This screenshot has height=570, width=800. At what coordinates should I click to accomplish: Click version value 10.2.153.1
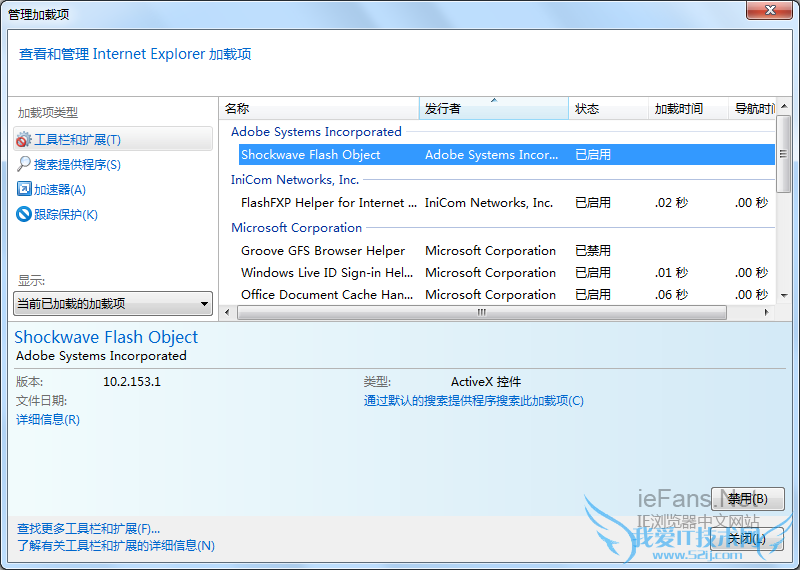click(x=132, y=382)
